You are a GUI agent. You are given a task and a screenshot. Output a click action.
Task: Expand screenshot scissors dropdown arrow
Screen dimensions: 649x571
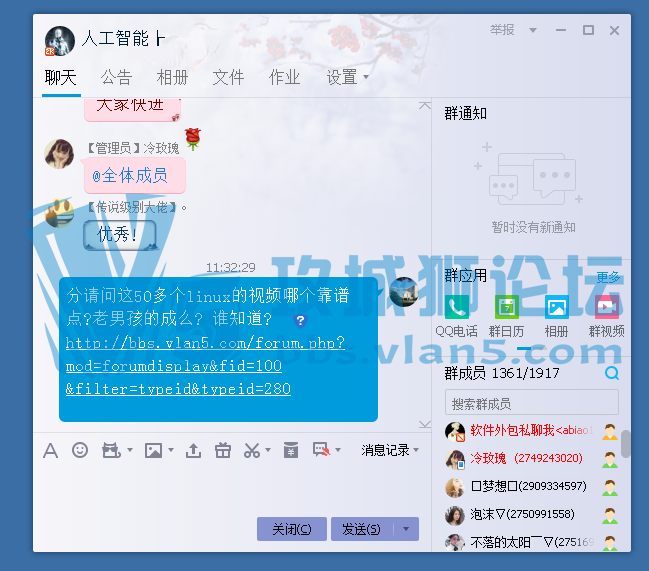point(268,450)
